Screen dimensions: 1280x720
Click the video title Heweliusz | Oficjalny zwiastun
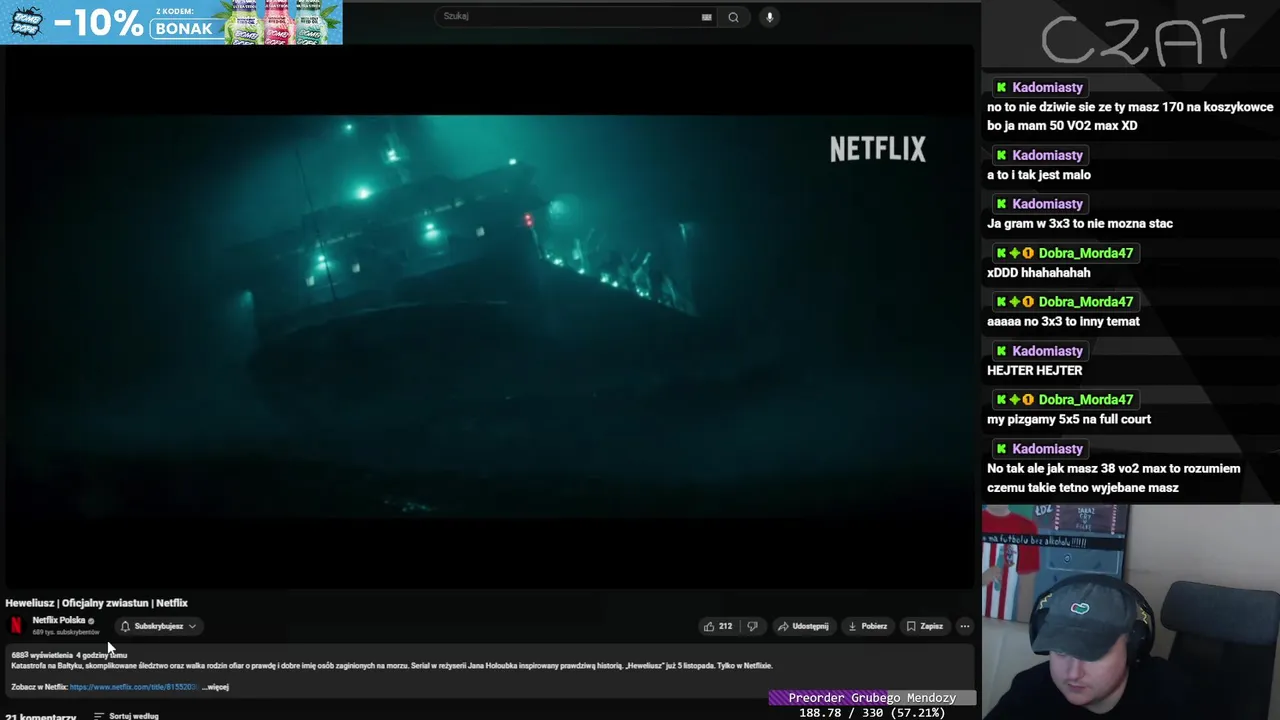pyautogui.click(x=96, y=603)
